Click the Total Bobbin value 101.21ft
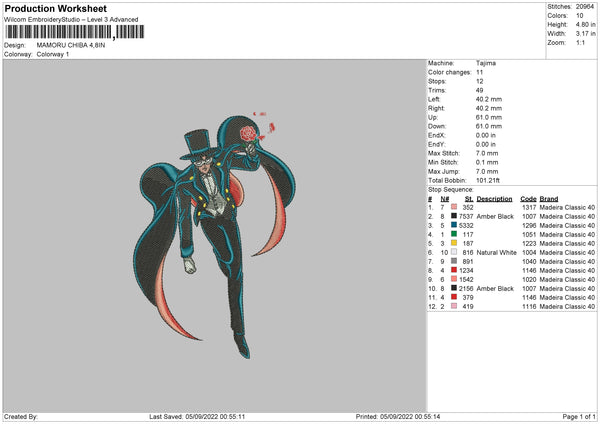Image resolution: width=600 pixels, height=424 pixels. pyautogui.click(x=488, y=180)
